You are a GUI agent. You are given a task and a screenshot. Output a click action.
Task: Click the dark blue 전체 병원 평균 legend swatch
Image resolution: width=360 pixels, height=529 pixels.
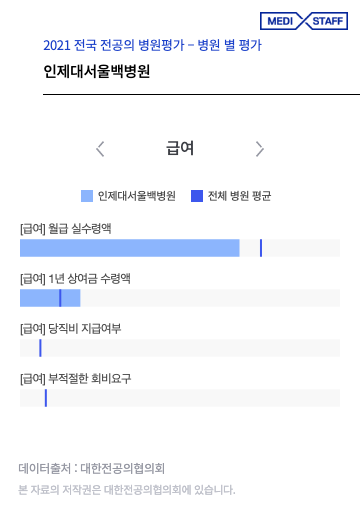pyautogui.click(x=197, y=196)
